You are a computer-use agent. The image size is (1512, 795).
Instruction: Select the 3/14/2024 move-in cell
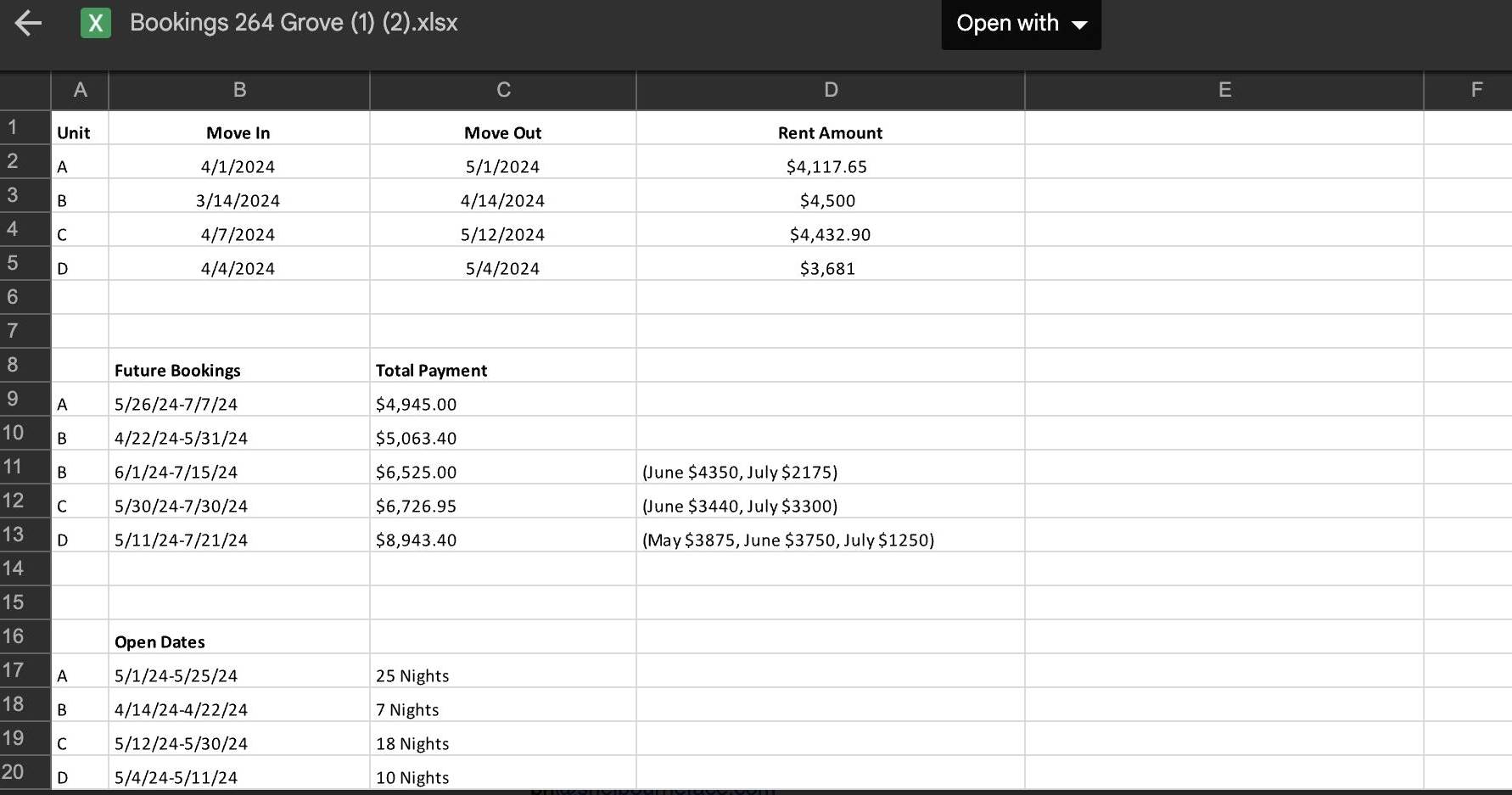pyautogui.click(x=239, y=196)
